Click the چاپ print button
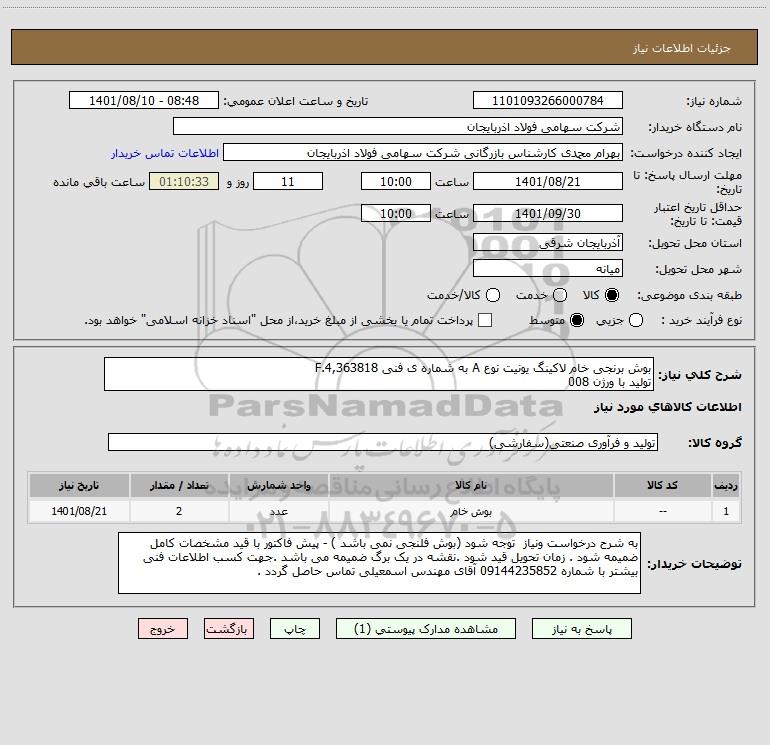 click(x=295, y=629)
